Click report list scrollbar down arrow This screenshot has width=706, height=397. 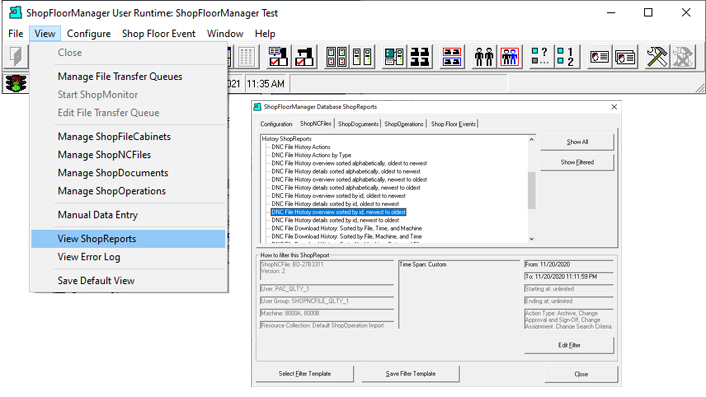pos(531,239)
